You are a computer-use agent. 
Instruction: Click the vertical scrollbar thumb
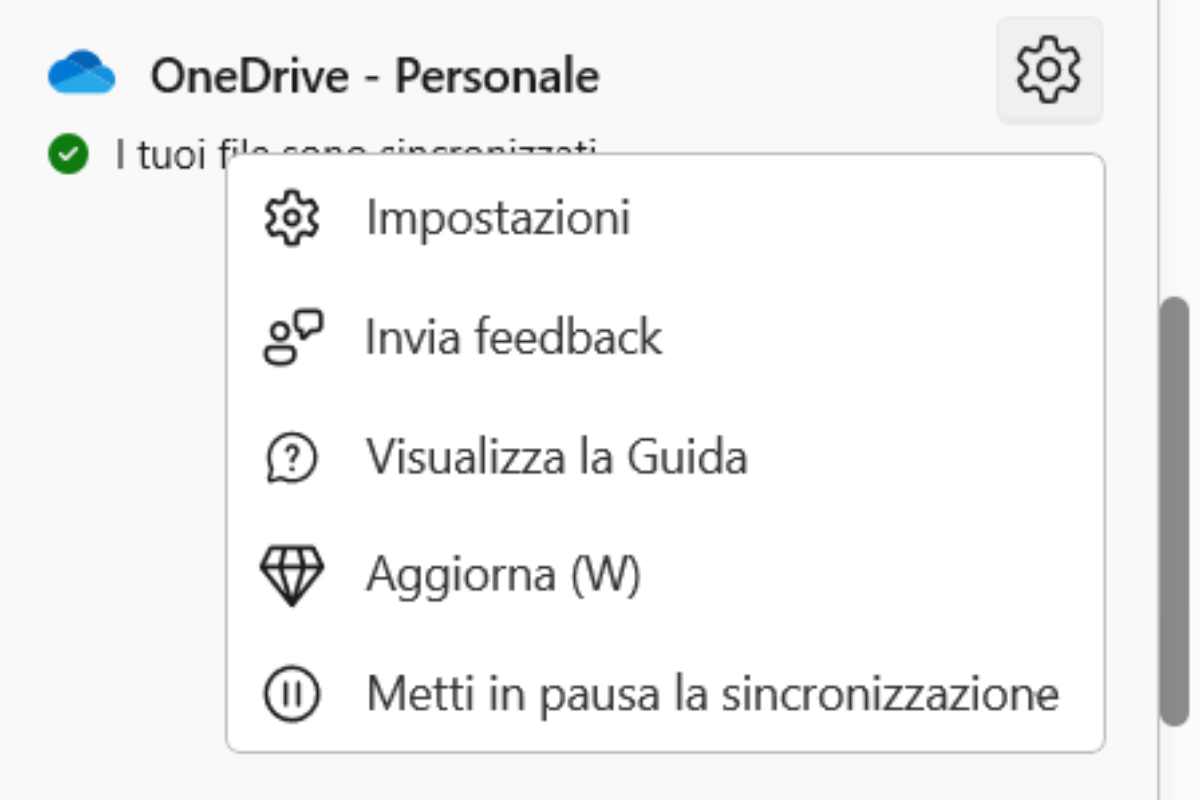point(1174,510)
